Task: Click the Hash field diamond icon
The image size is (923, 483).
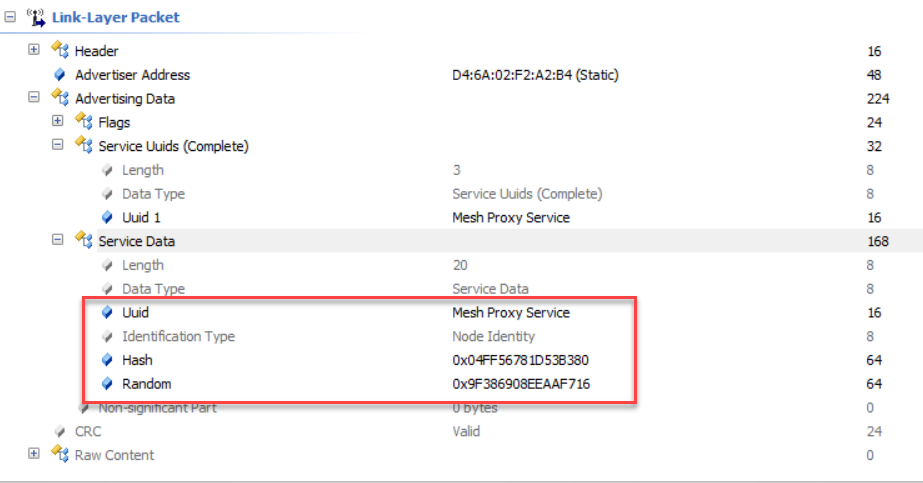Action: [108, 360]
